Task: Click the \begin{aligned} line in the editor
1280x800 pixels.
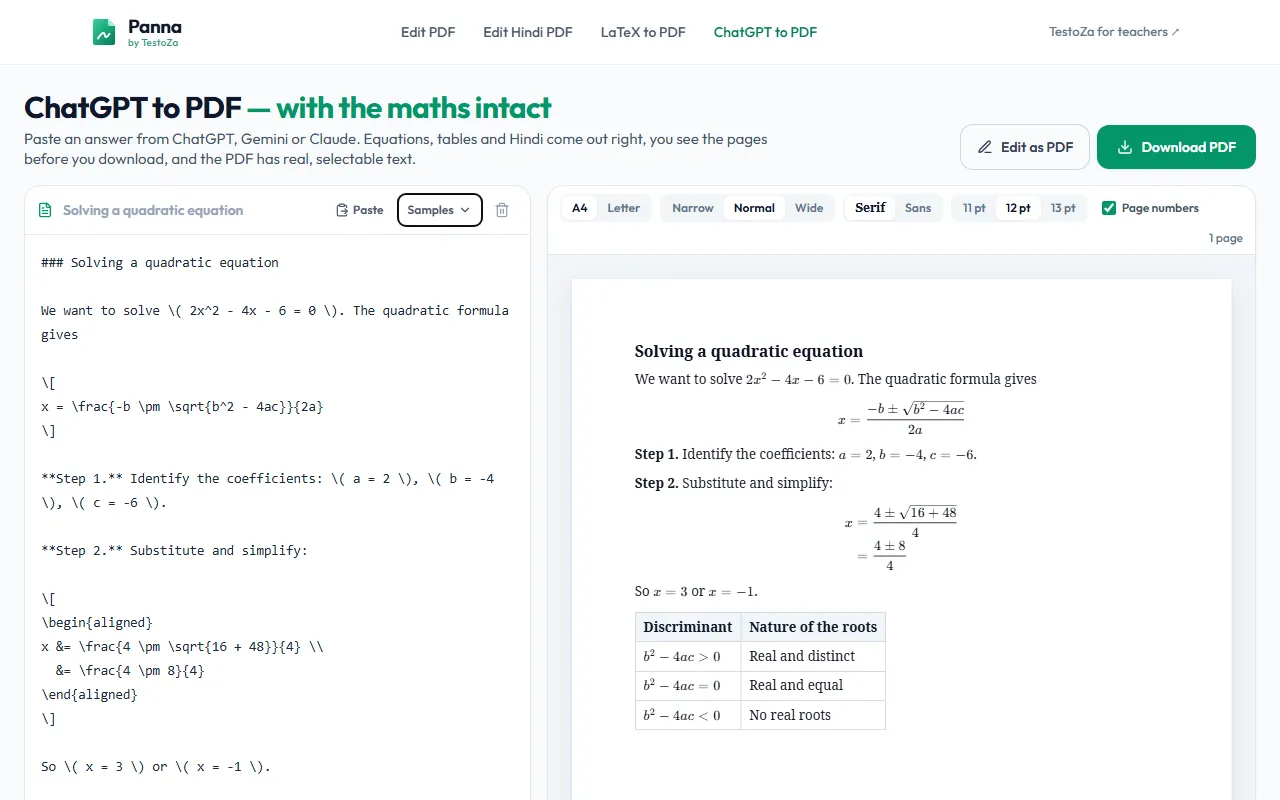Action: coord(97,622)
